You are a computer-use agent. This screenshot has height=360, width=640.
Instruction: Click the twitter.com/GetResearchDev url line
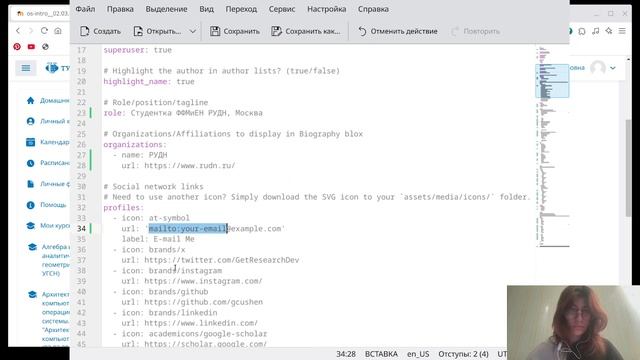click(x=210, y=260)
